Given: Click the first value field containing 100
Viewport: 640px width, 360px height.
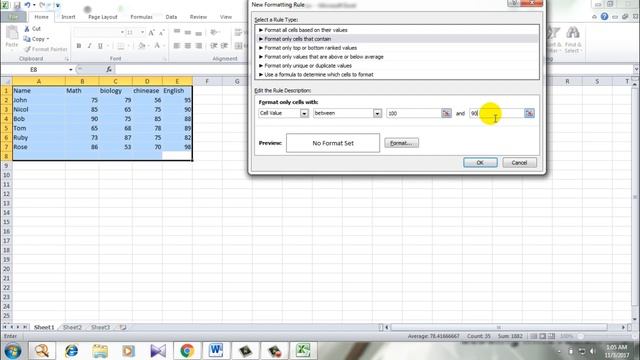Looking at the screenshot, I should click(x=413, y=113).
